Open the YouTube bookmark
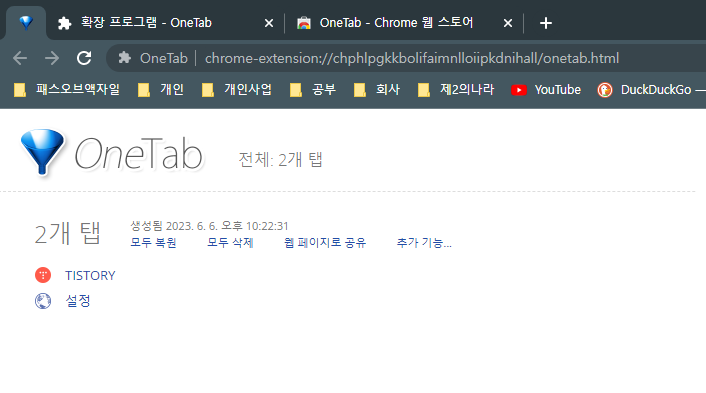The height and width of the screenshot is (393, 706). 546,90
